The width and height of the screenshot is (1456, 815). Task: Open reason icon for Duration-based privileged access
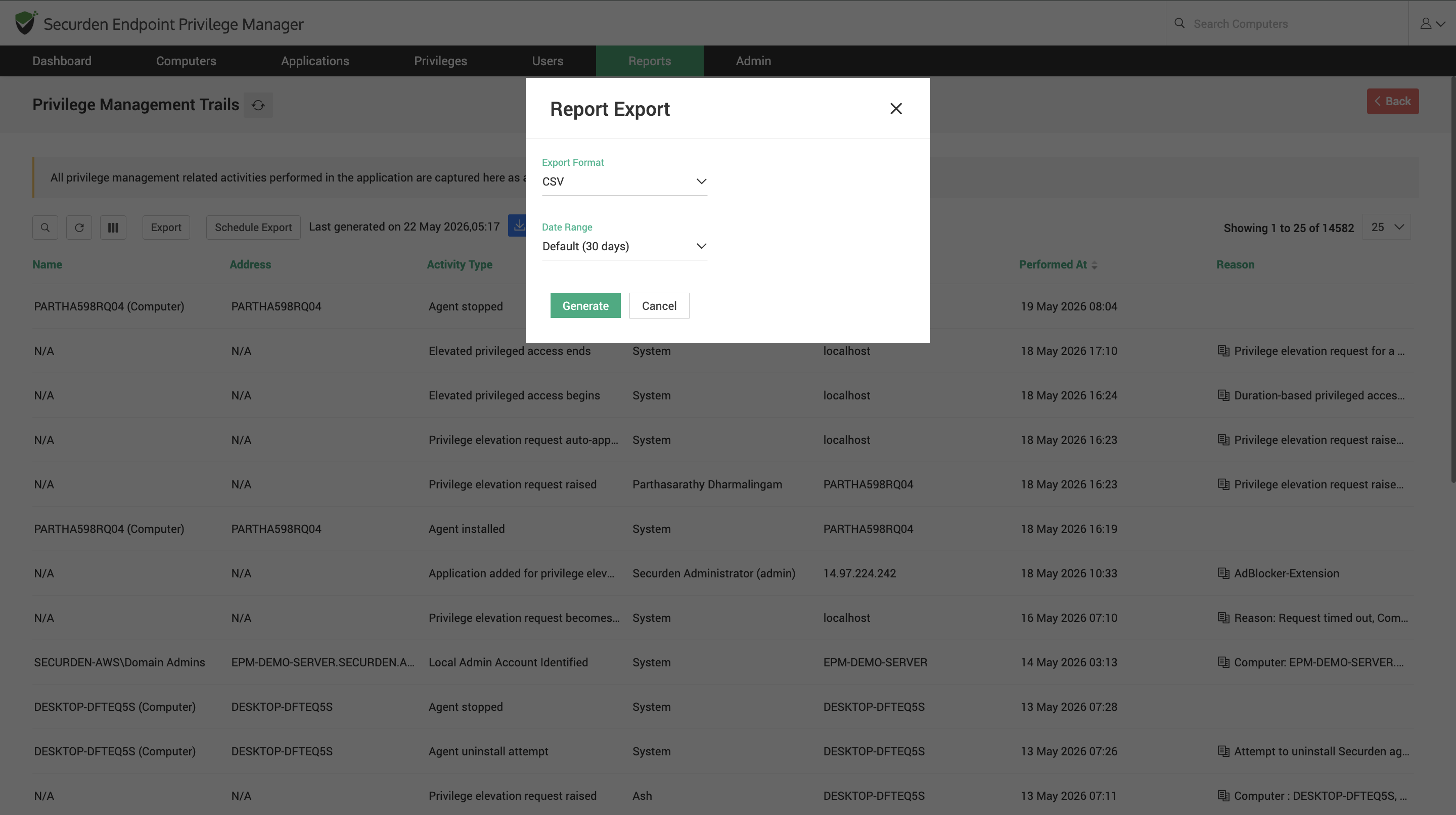tap(1223, 395)
